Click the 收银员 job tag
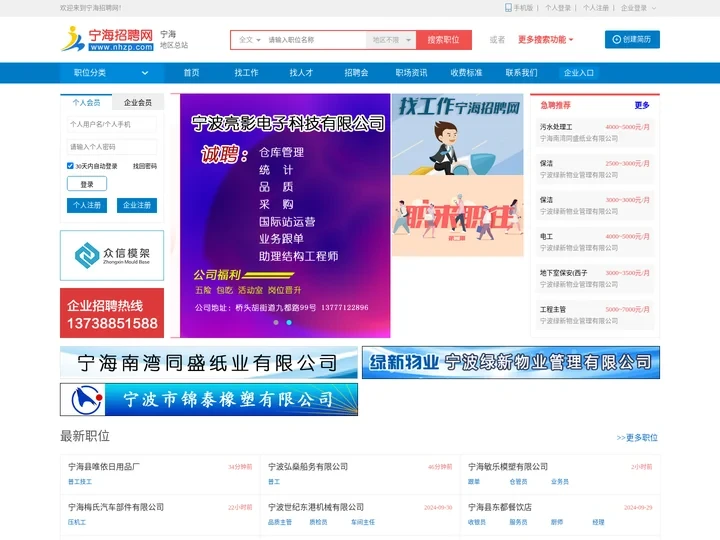 [477, 522]
